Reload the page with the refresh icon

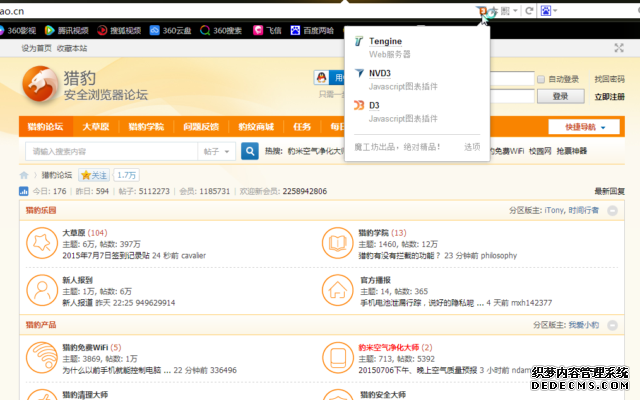(x=529, y=11)
